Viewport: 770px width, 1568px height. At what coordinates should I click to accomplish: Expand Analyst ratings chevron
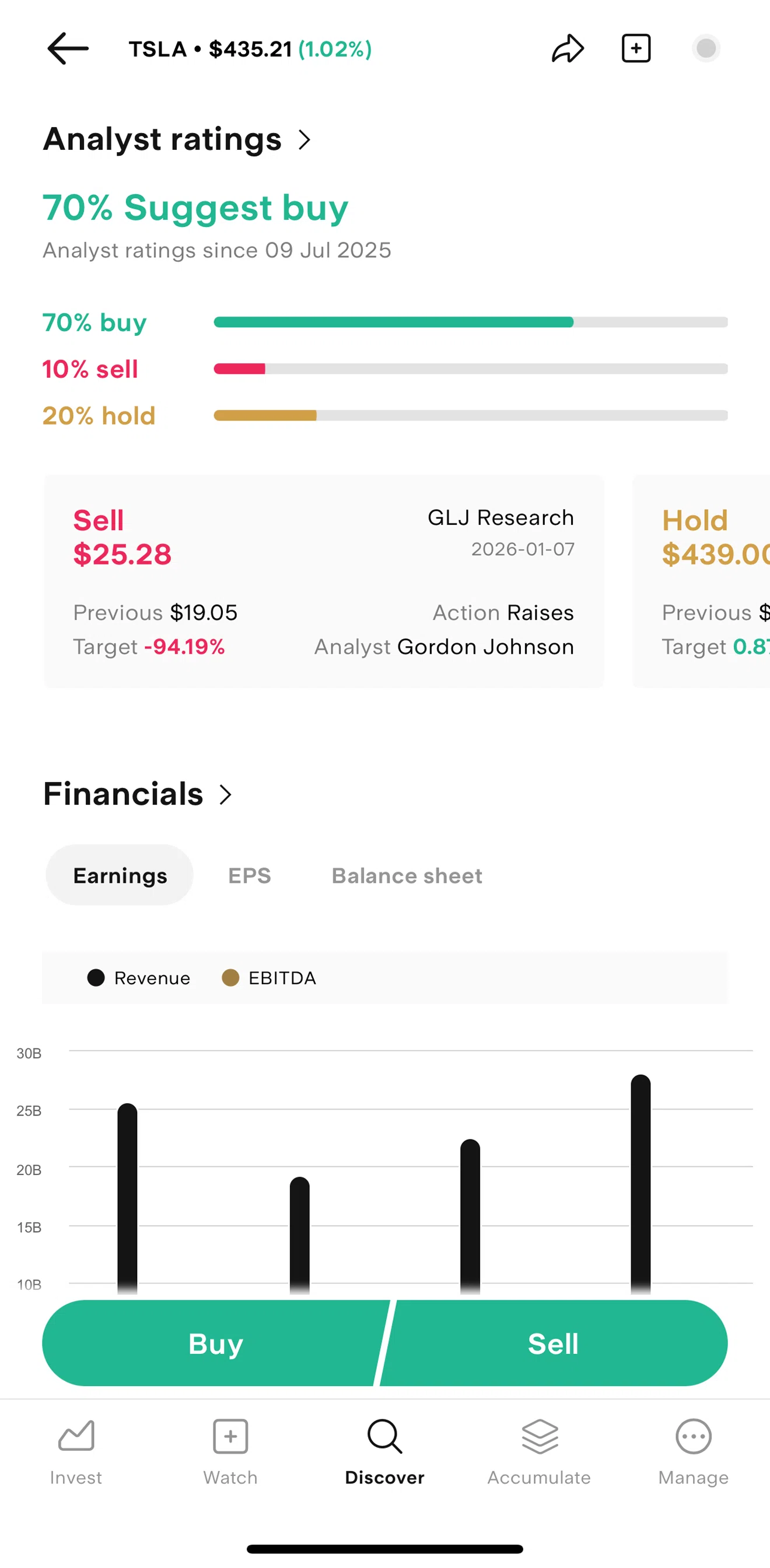coord(304,140)
